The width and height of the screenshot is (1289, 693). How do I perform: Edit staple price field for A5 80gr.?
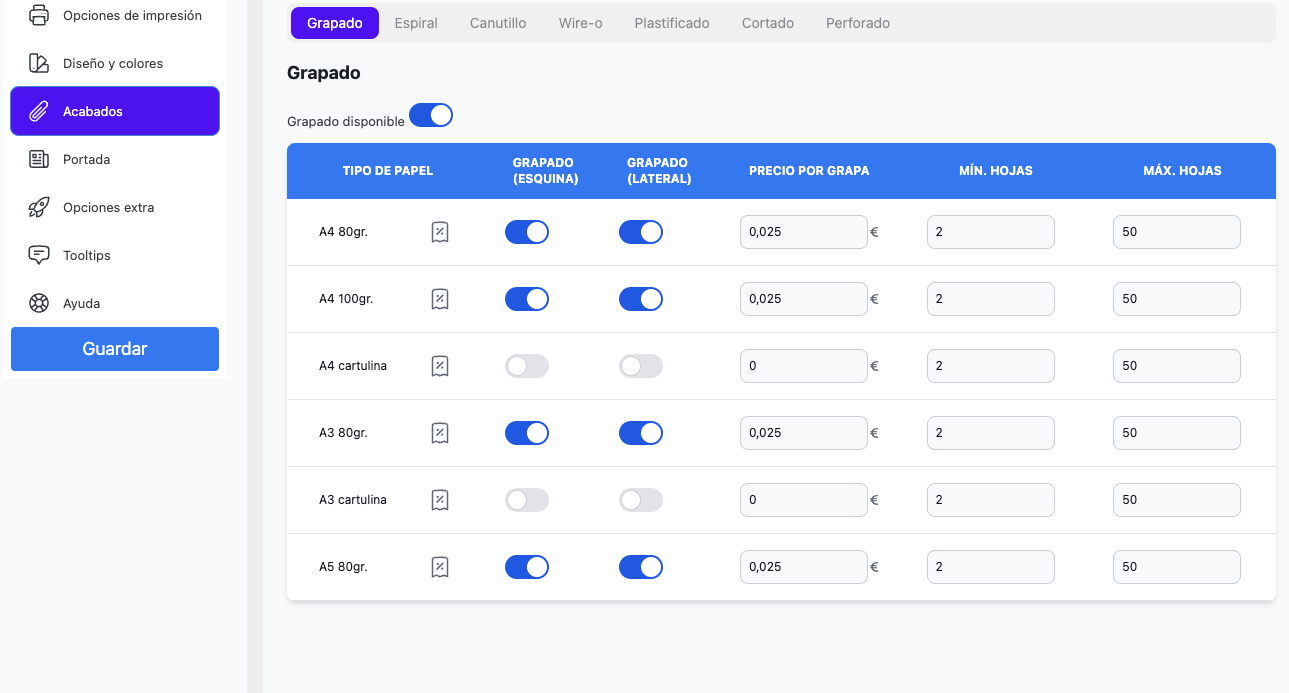[x=804, y=567]
